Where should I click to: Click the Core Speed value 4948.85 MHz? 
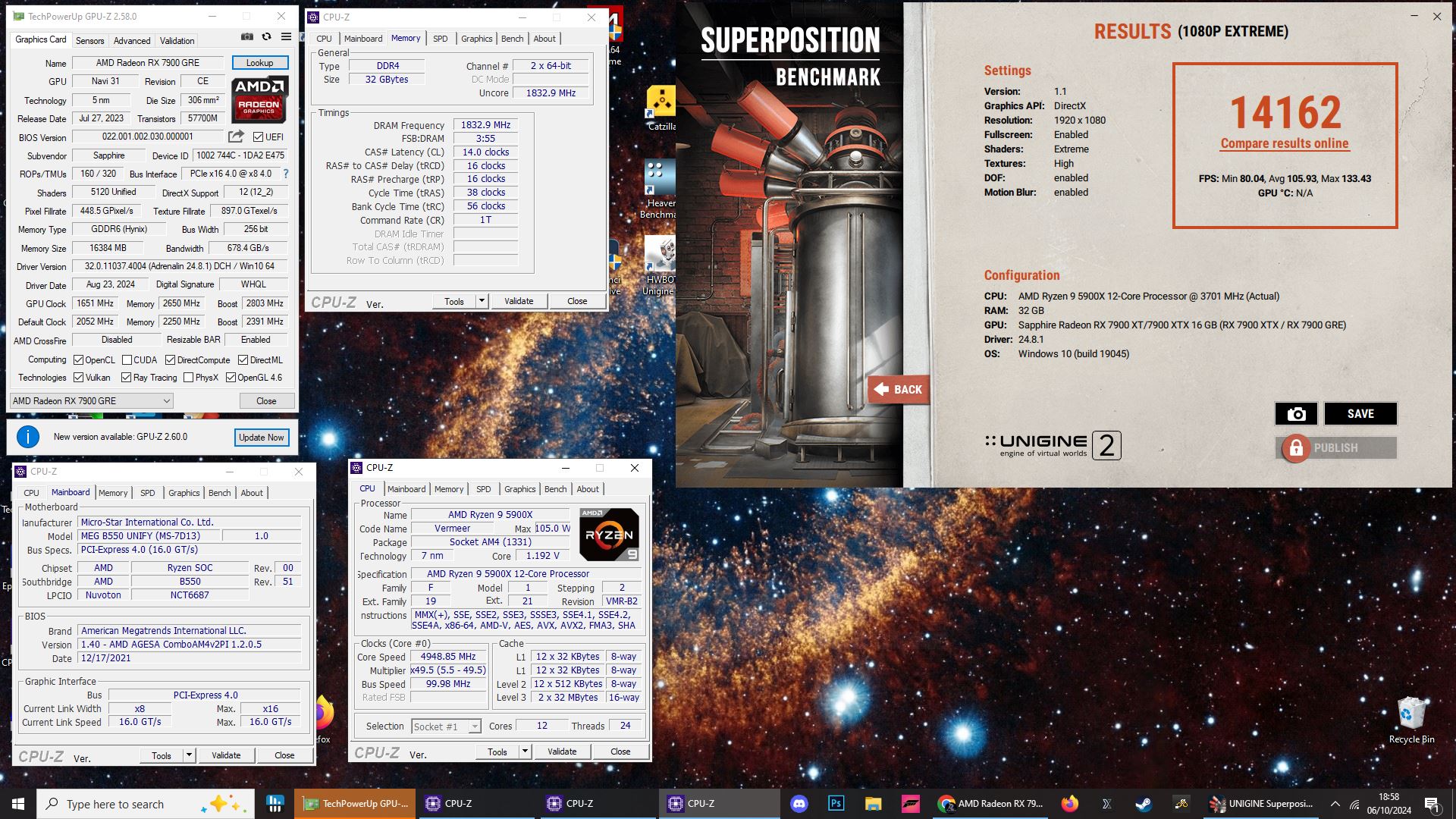(x=448, y=657)
